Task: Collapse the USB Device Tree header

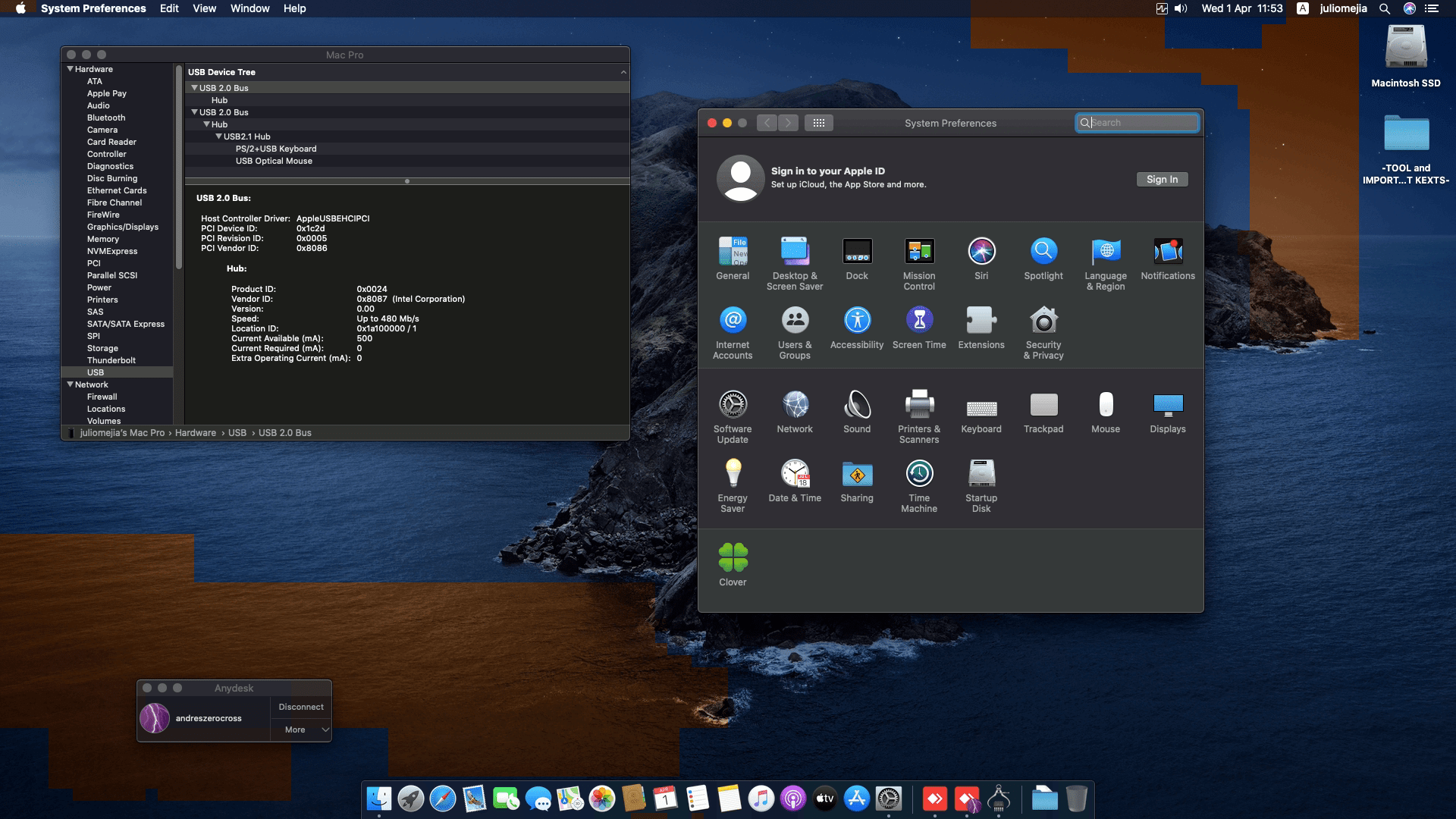Action: (624, 71)
